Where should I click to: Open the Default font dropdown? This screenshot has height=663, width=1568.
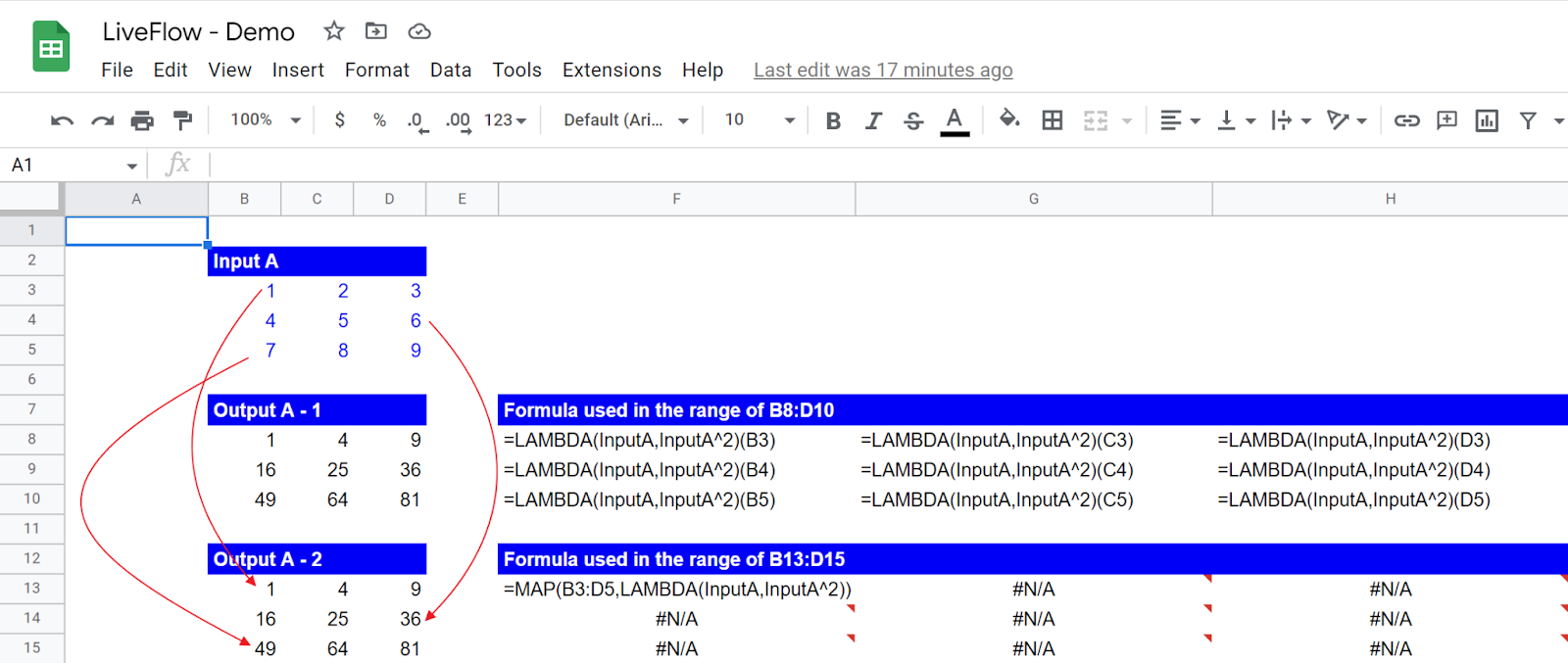click(x=626, y=119)
